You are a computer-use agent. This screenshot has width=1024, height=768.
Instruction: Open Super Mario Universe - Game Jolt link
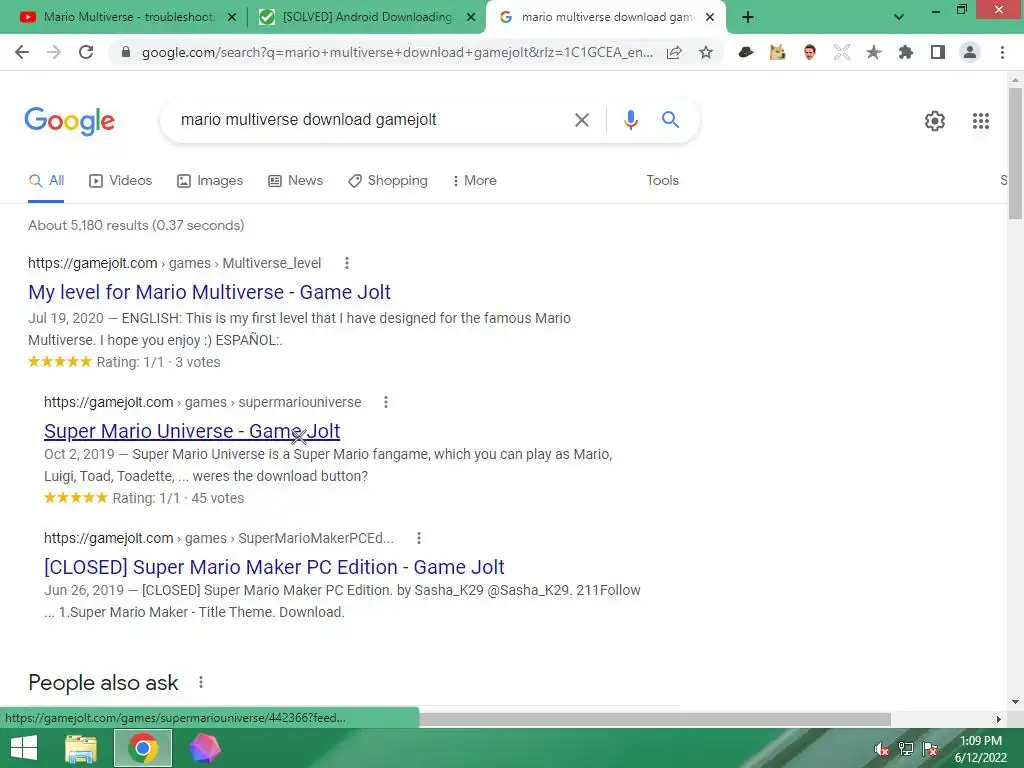tap(192, 431)
